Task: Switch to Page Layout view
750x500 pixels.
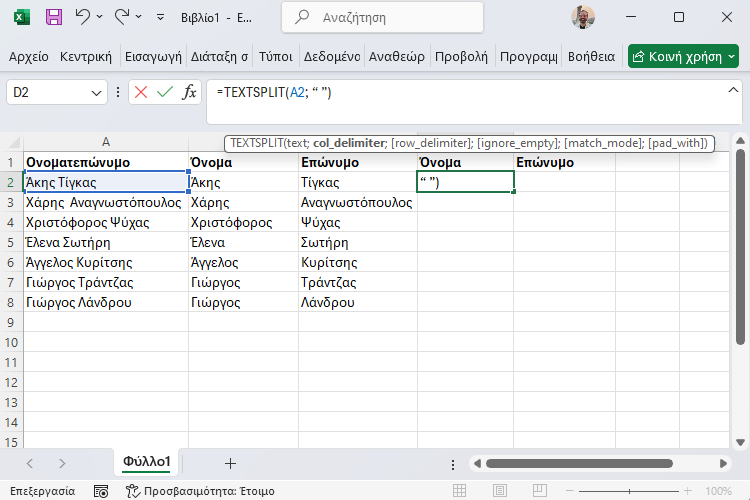Action: tap(501, 491)
